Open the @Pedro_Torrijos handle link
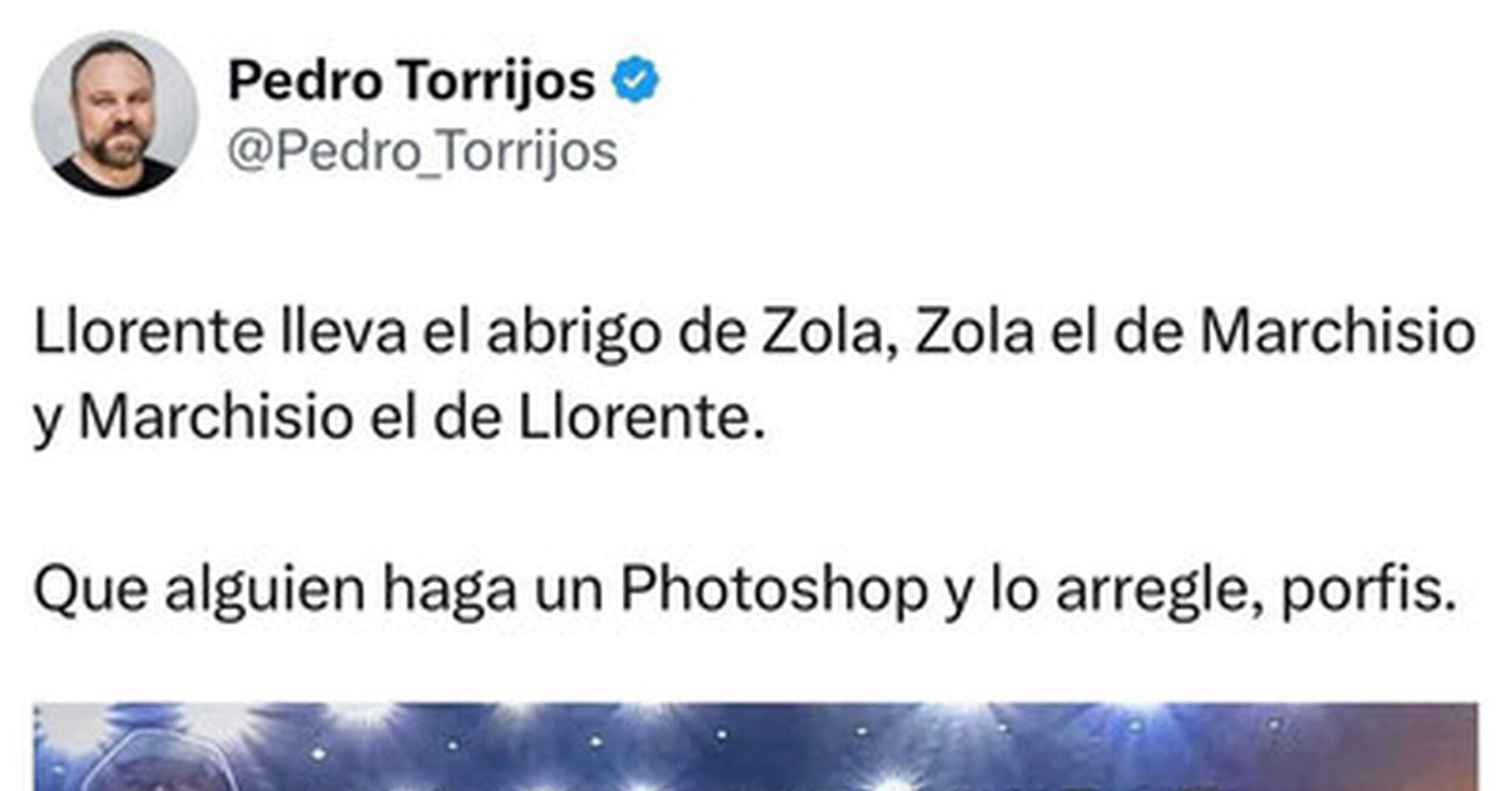The image size is (1512, 791). click(422, 152)
